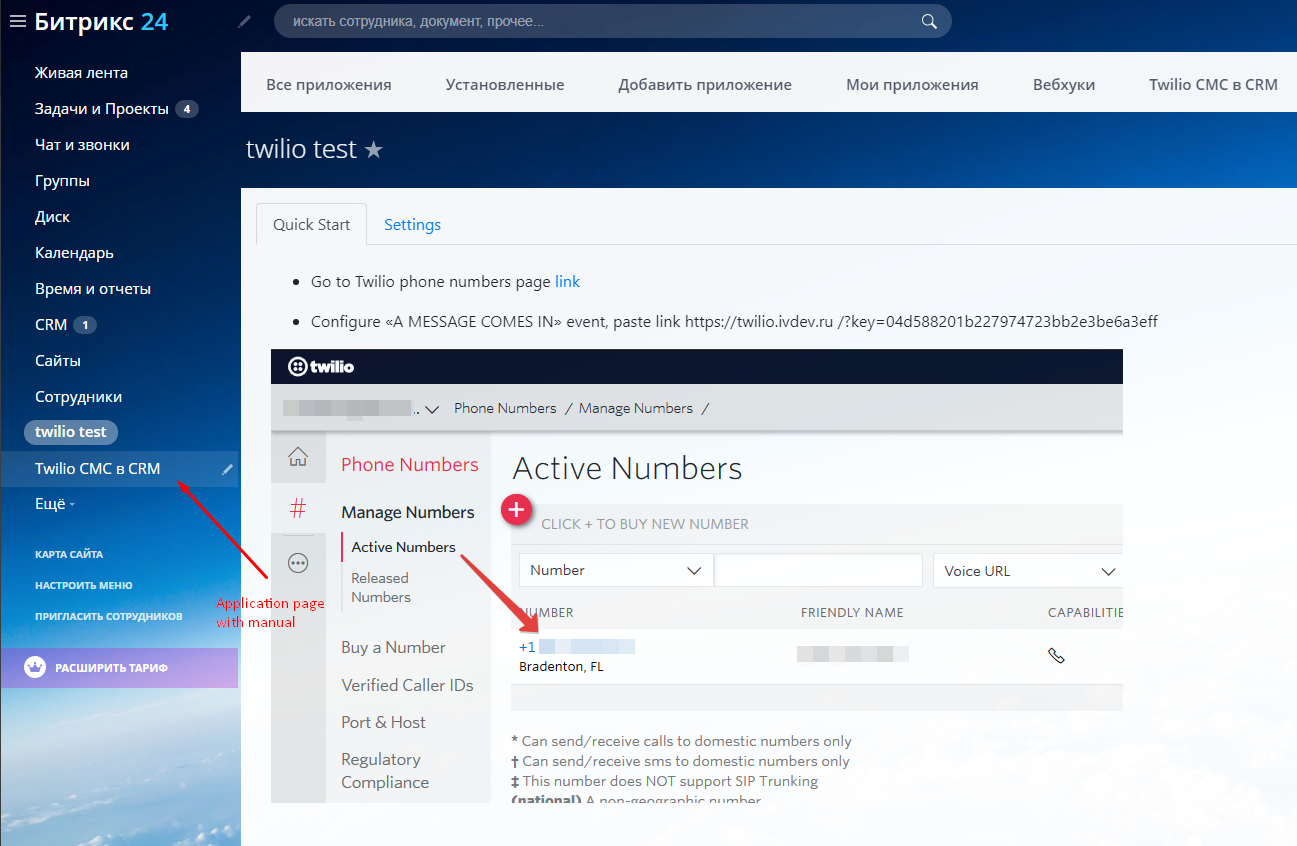Click the Phone Numbers breadcrumb in Twilio
The image size is (1297, 846).
[x=505, y=408]
